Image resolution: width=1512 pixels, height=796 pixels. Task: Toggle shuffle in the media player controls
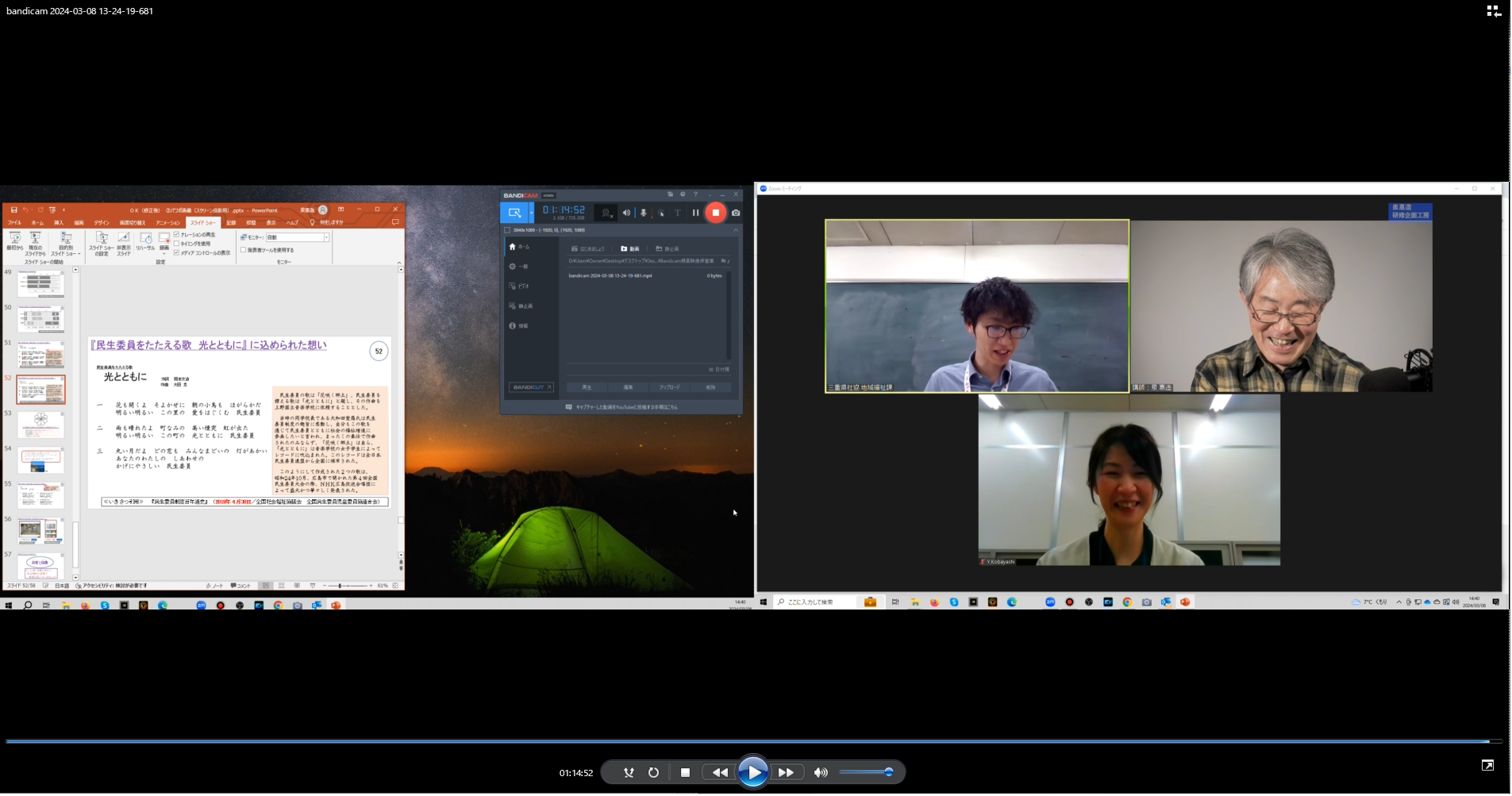coord(629,773)
